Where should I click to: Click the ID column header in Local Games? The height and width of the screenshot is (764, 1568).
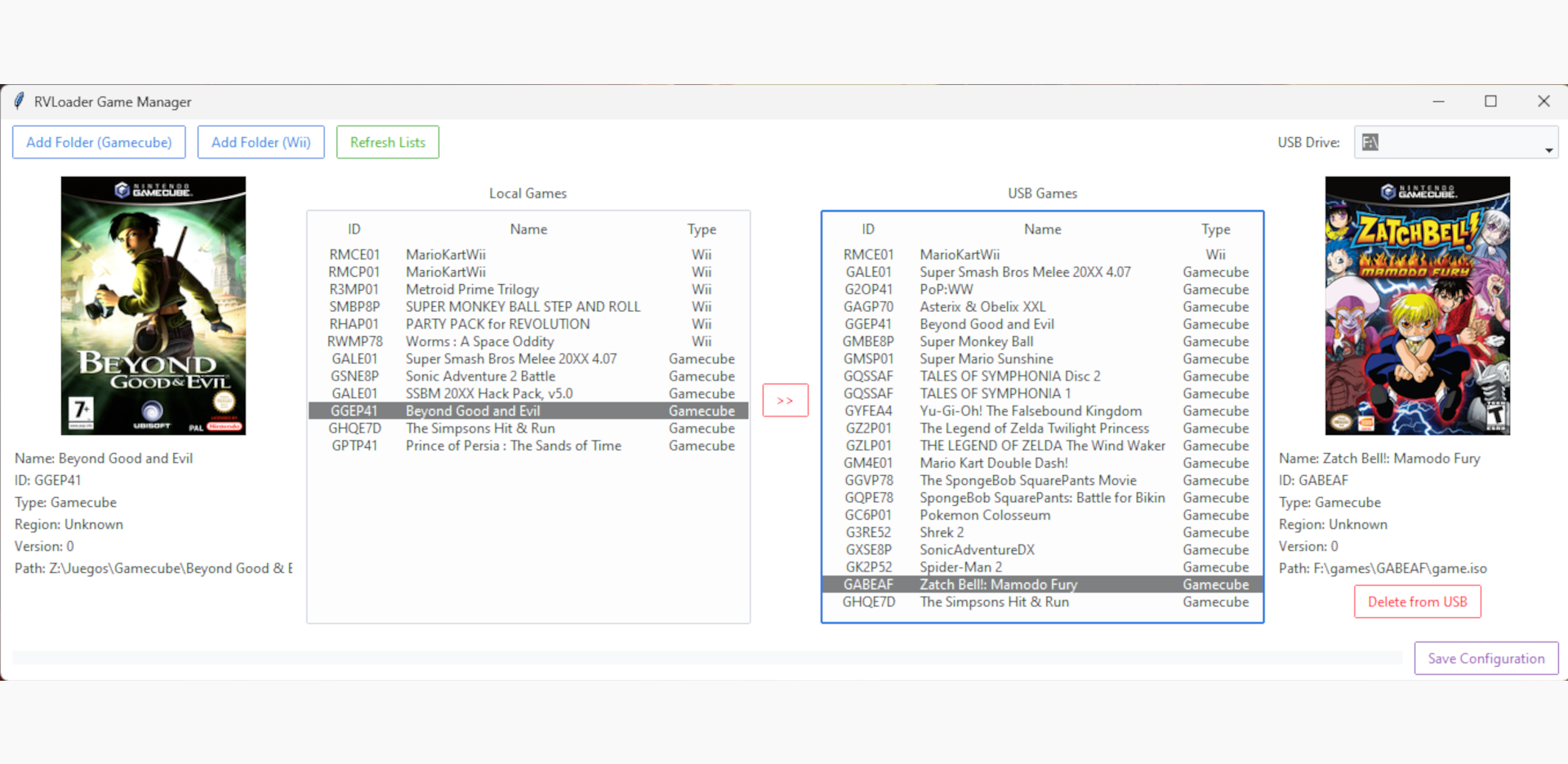(x=354, y=229)
